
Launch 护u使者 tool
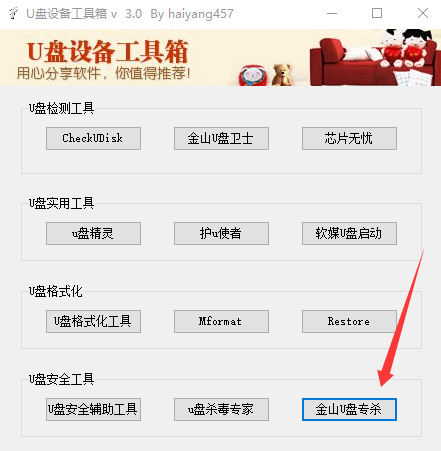pyautogui.click(x=221, y=233)
